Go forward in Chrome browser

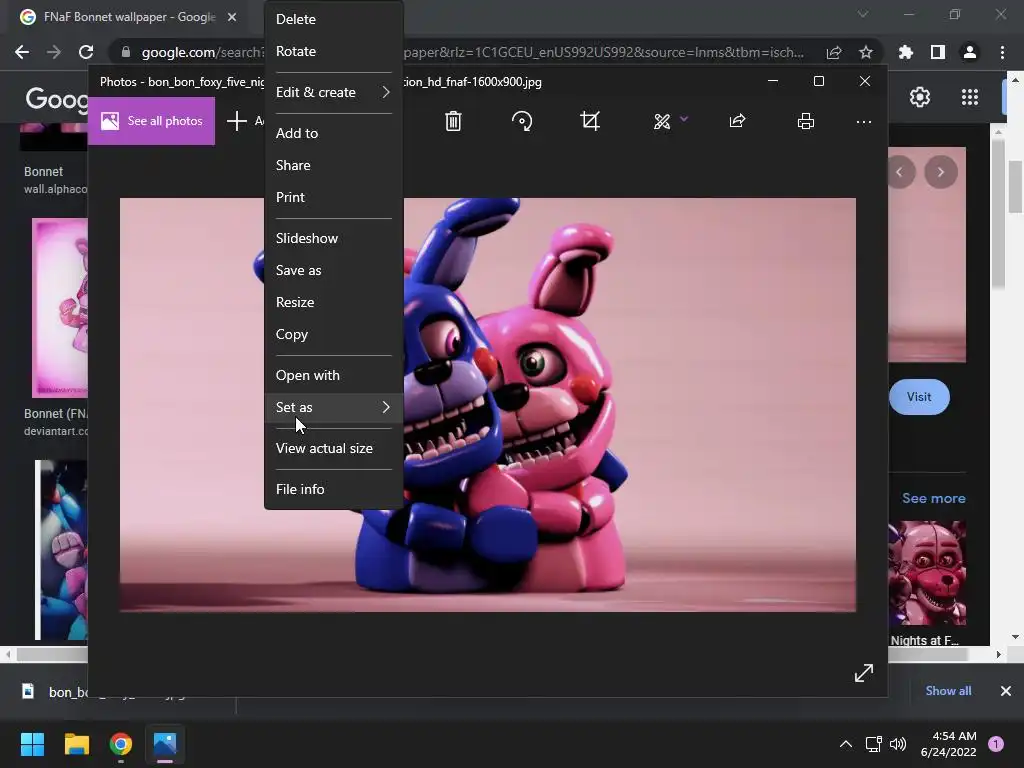54,52
